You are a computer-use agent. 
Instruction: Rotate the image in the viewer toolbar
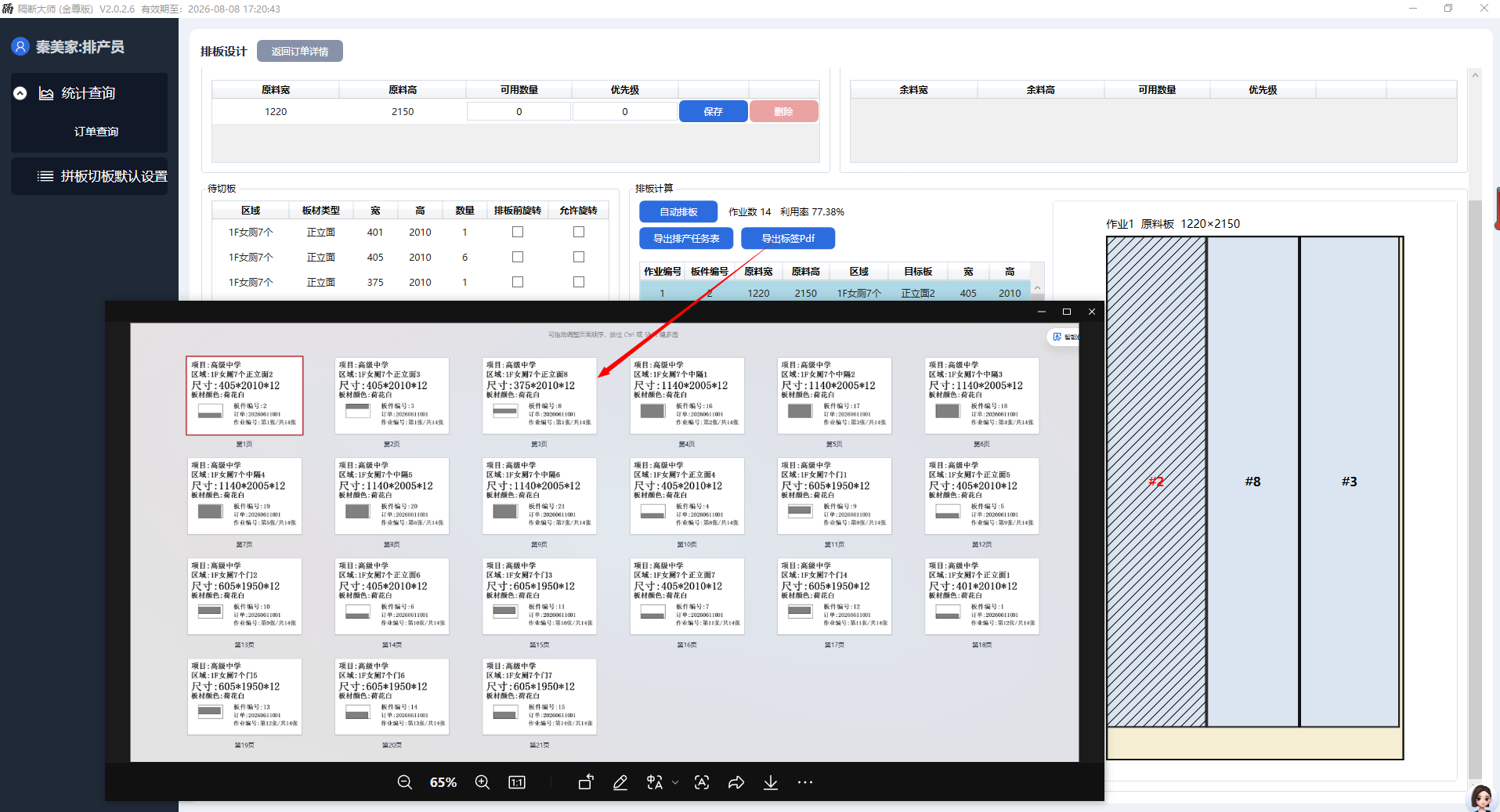click(x=586, y=782)
